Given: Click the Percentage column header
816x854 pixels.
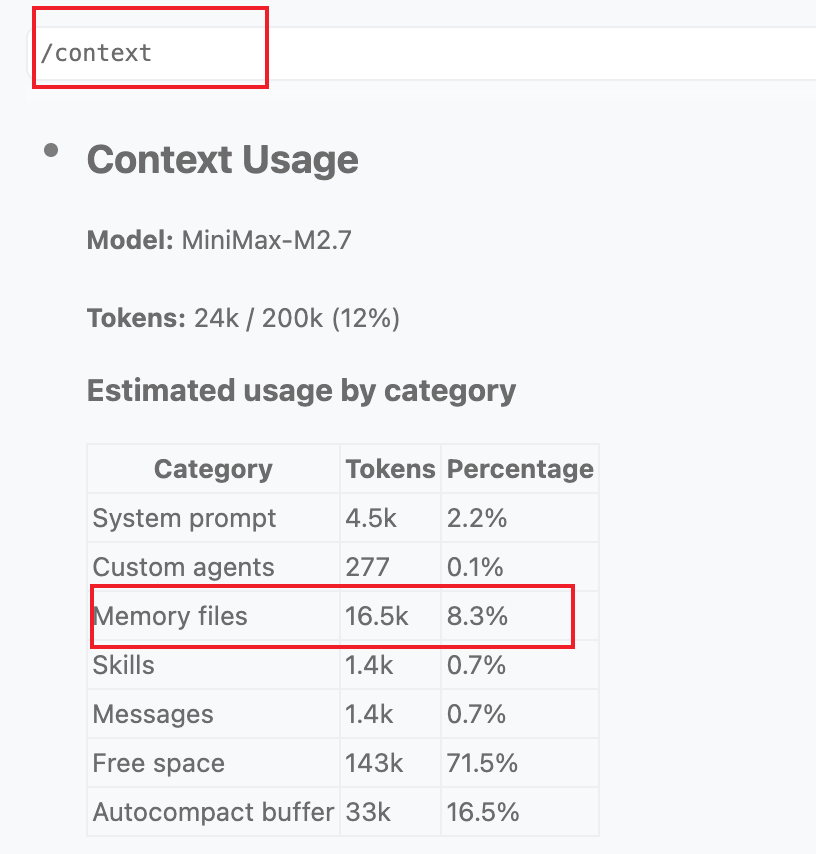Looking at the screenshot, I should point(519,469).
